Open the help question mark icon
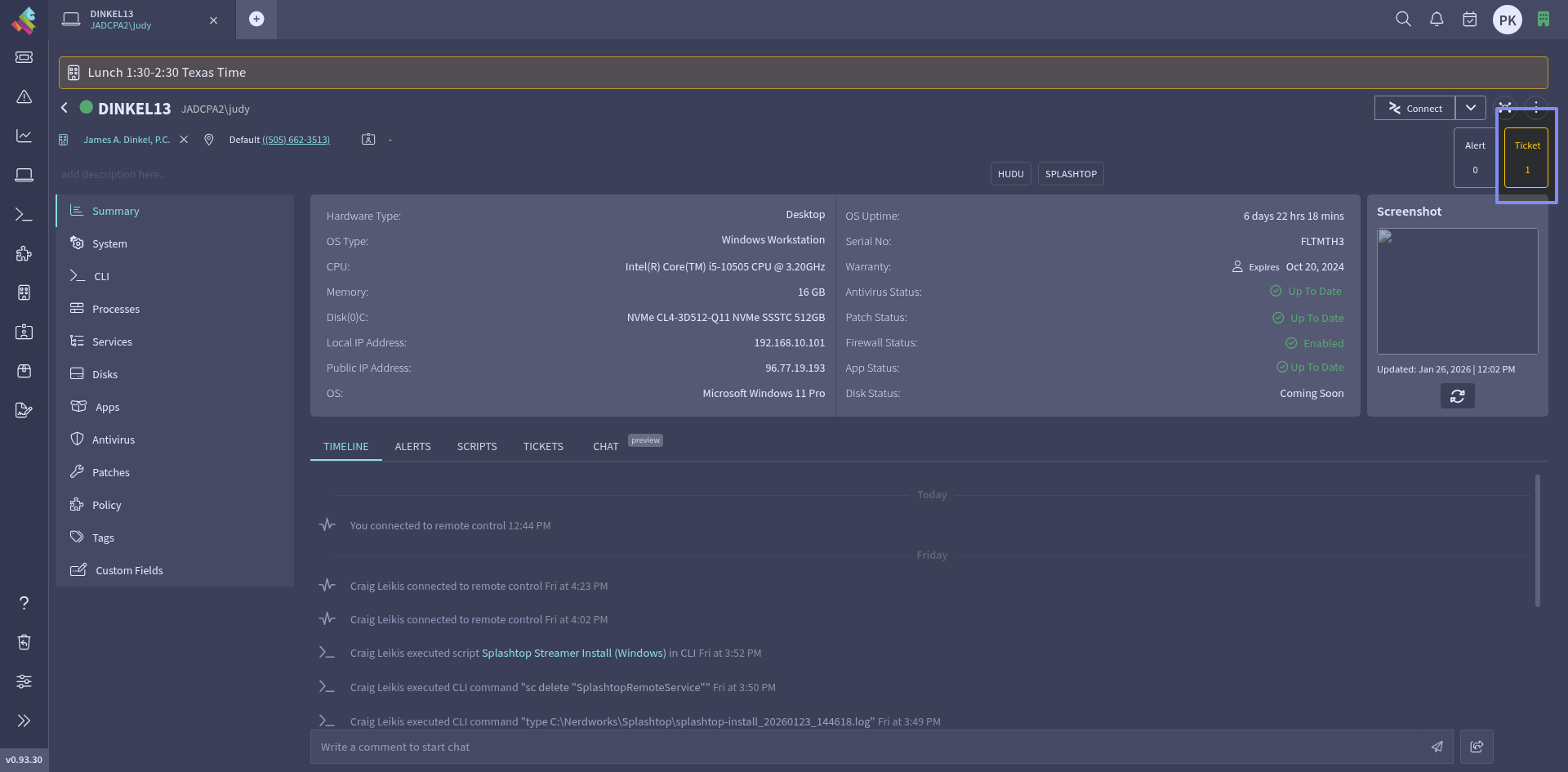Image resolution: width=1568 pixels, height=772 pixels. pos(24,603)
